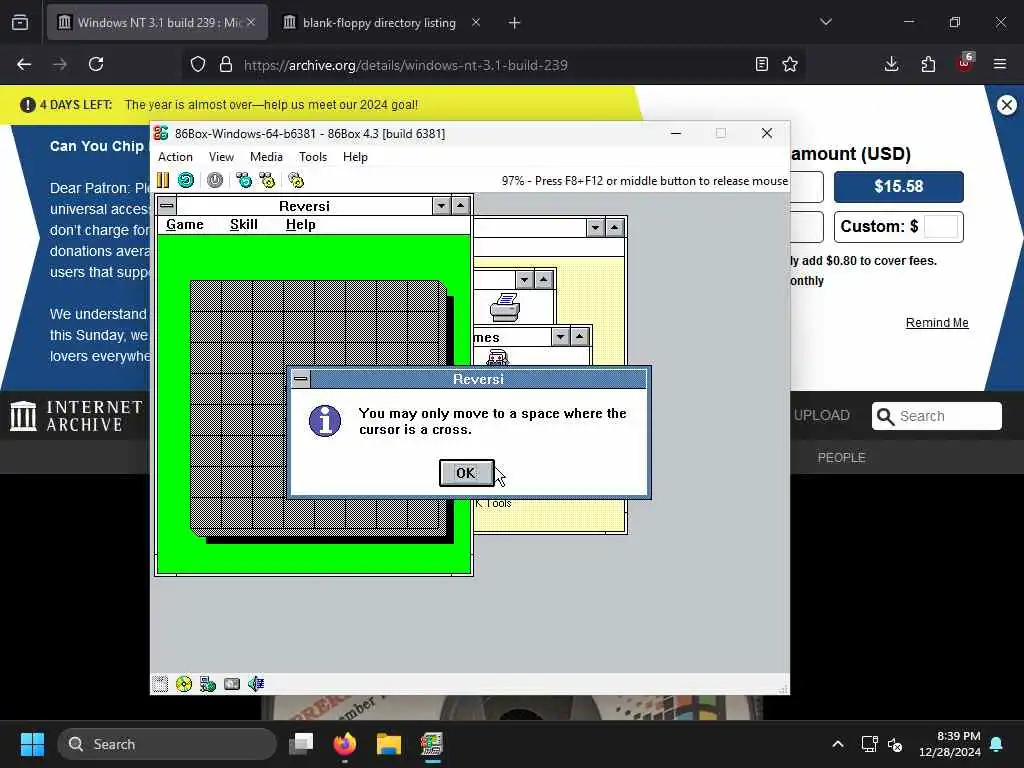Click the hard reset icon in 86Box toolbar

pos(186,180)
